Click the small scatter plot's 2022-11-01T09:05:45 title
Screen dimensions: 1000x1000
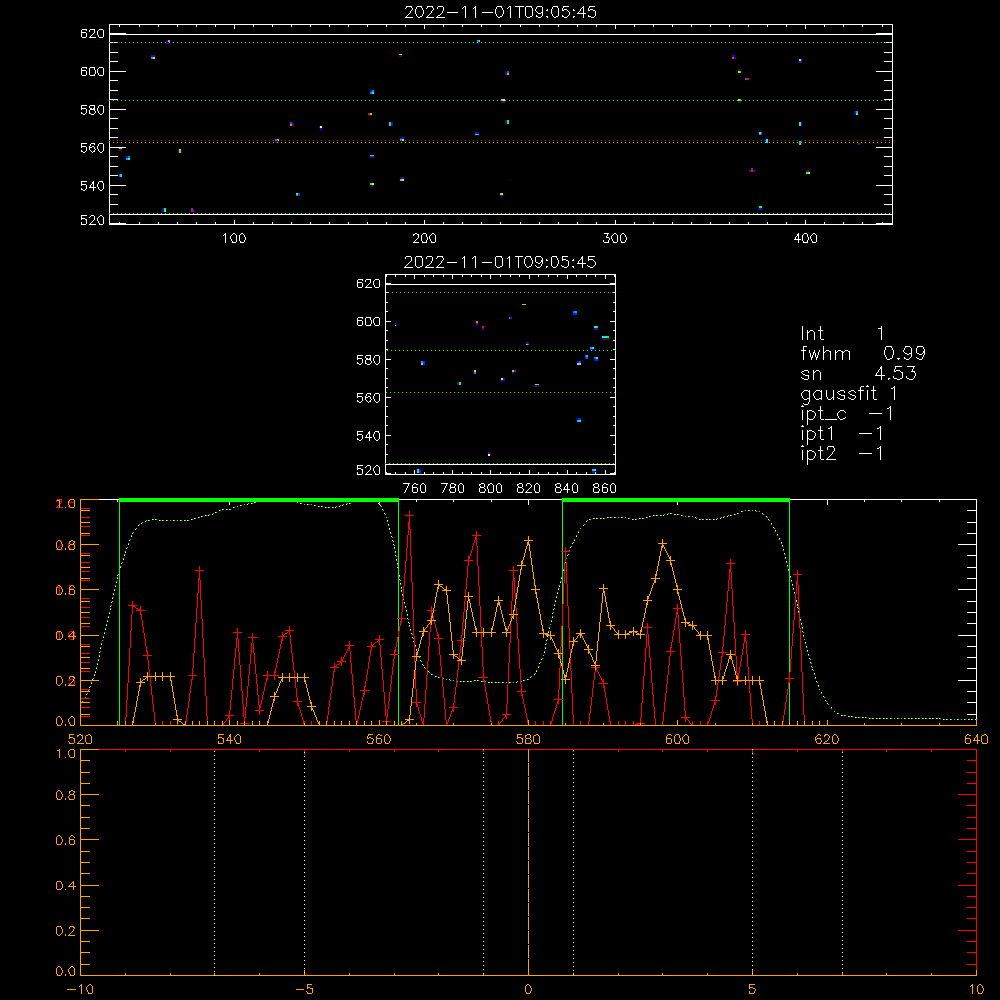(x=500, y=262)
